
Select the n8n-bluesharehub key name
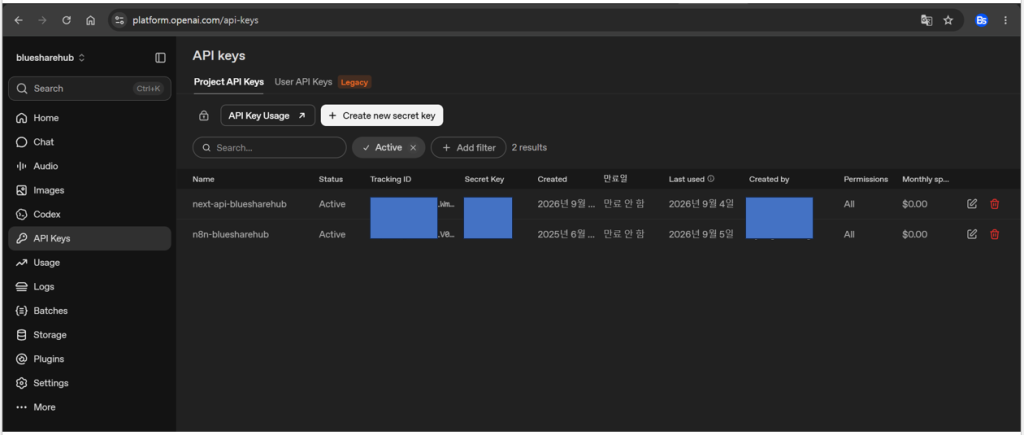(231, 234)
